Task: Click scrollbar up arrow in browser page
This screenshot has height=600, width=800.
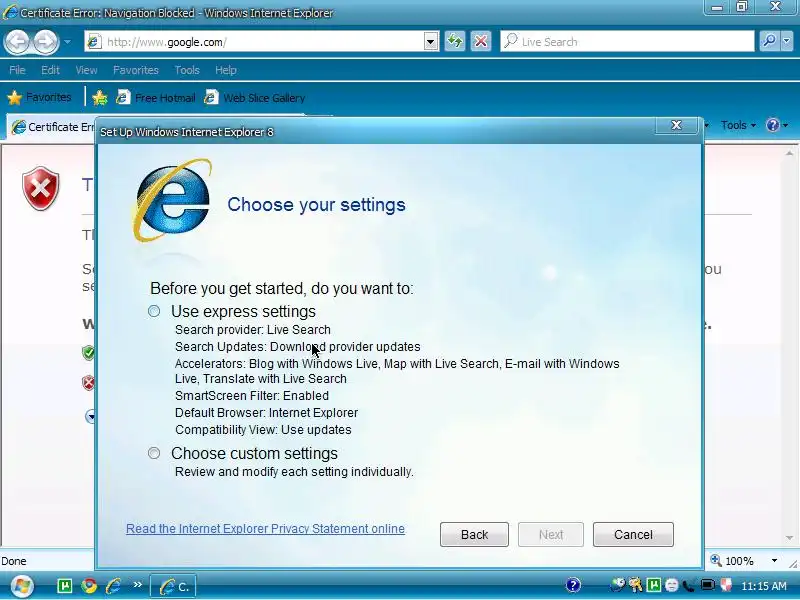Action: (x=790, y=154)
